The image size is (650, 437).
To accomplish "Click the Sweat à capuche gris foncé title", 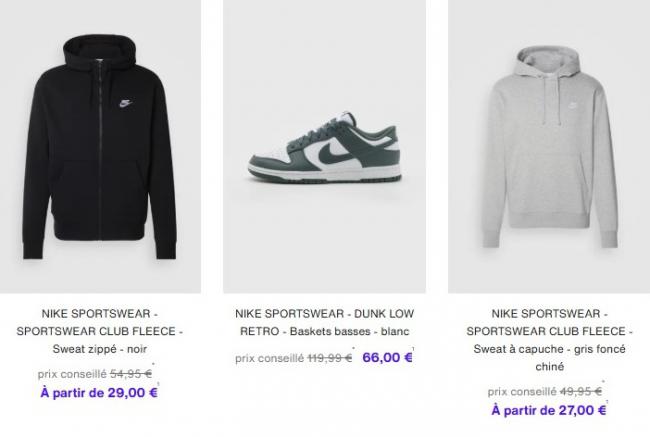I will (549, 340).
